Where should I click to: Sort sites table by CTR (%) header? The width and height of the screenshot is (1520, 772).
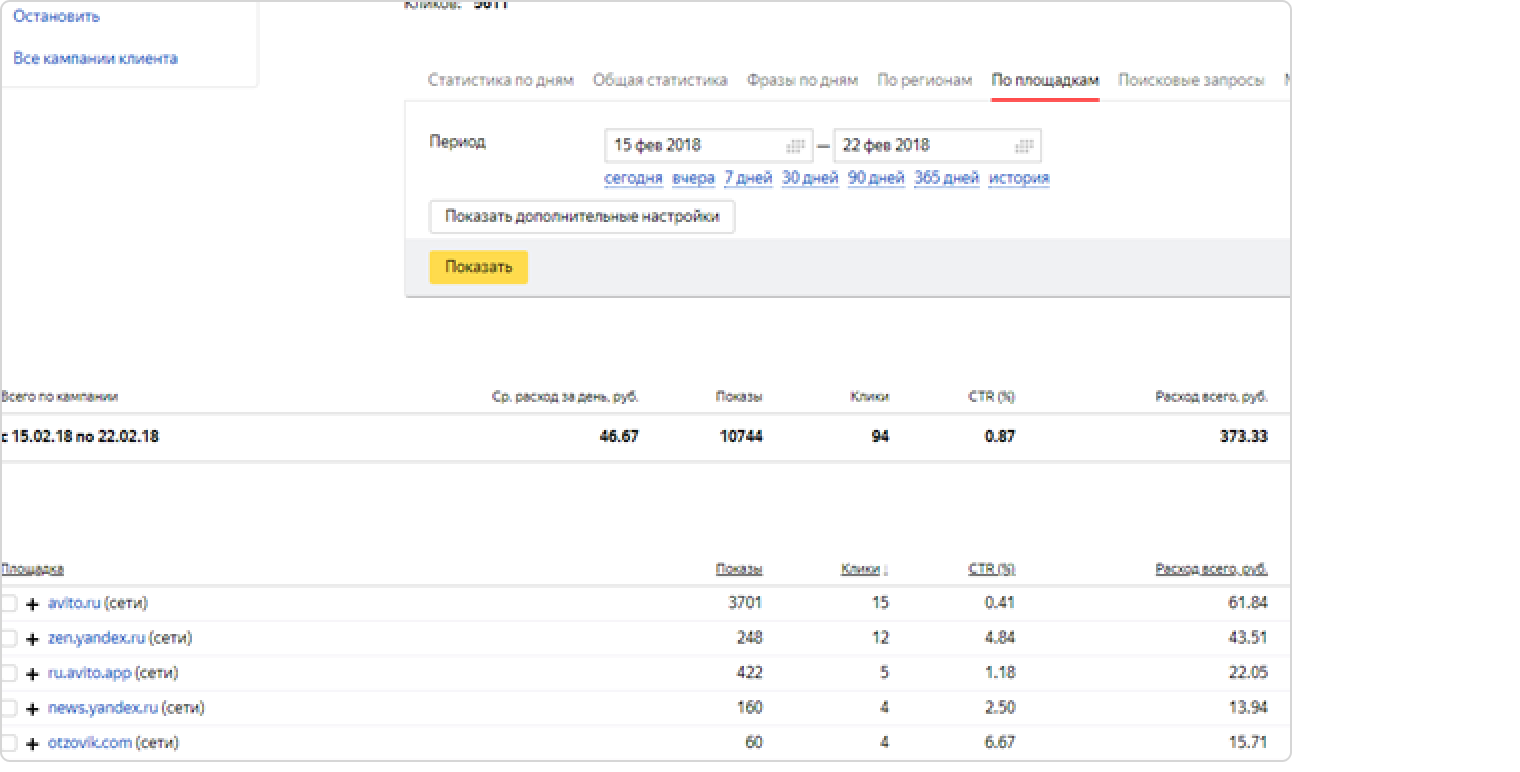(x=991, y=570)
